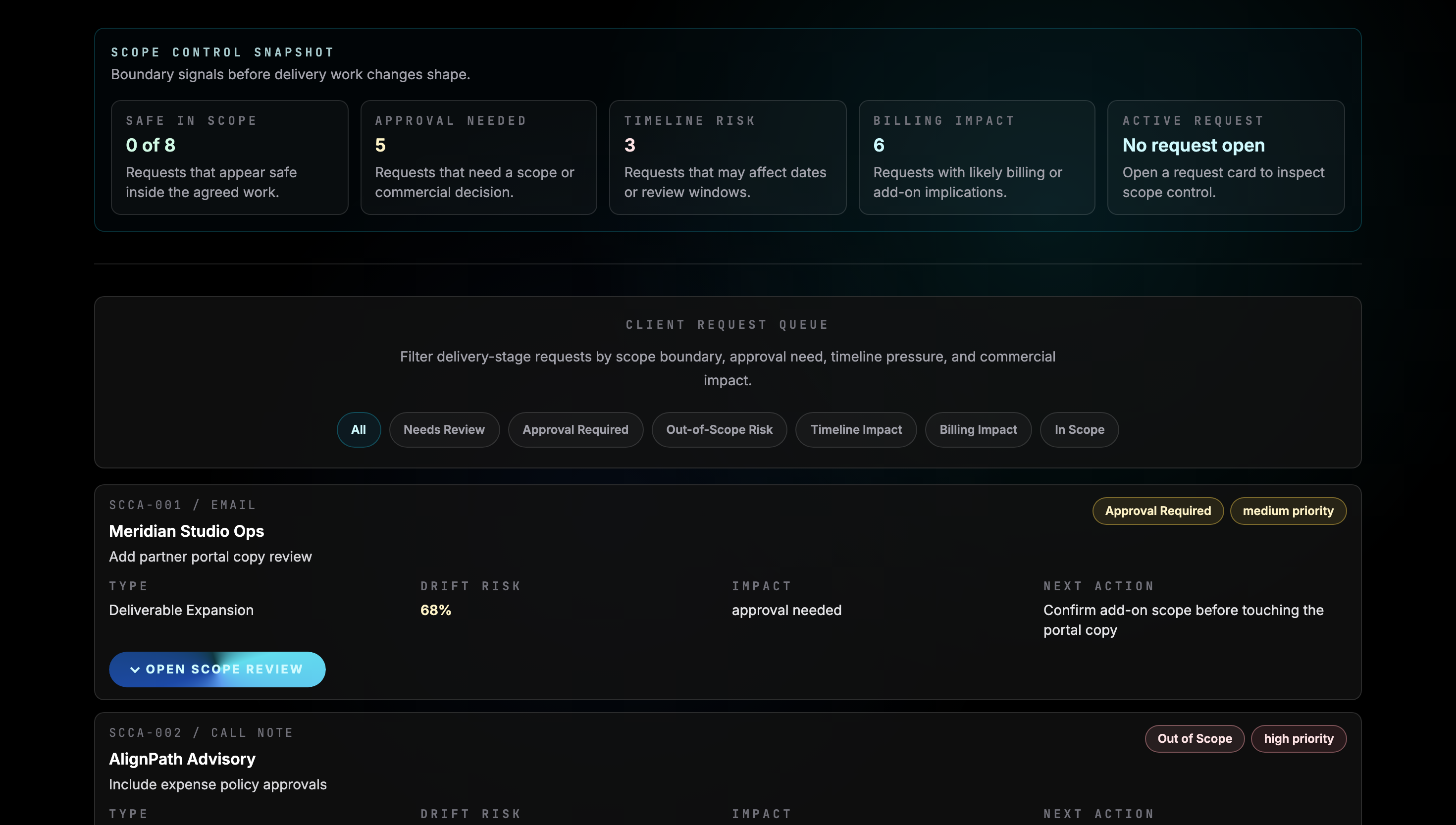The height and width of the screenshot is (825, 1456).
Task: Select the All filter chip
Action: [359, 429]
